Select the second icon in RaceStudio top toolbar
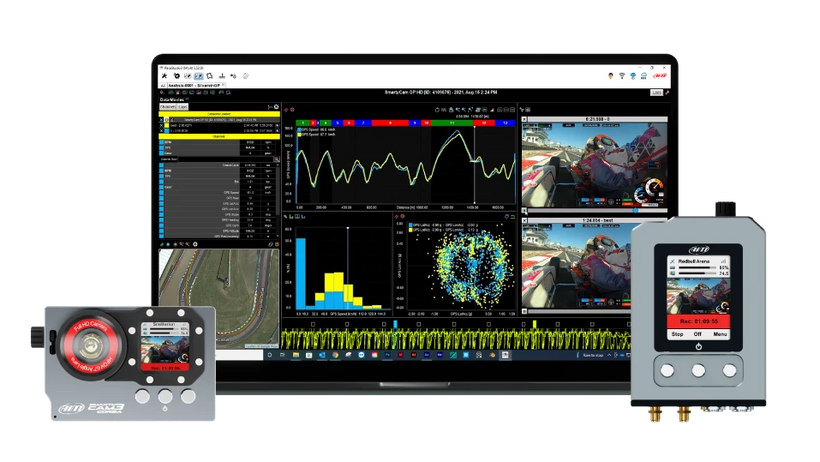Viewport: 820px width, 462px height. tap(177, 76)
